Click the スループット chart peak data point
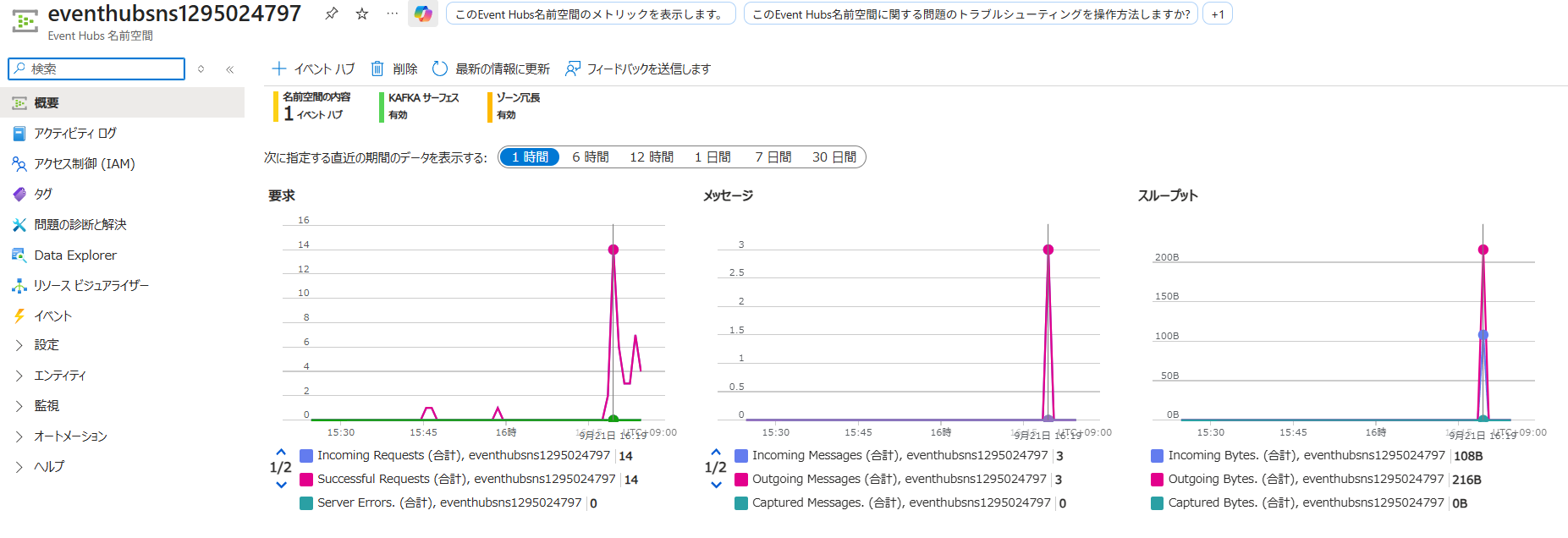 (x=1483, y=250)
